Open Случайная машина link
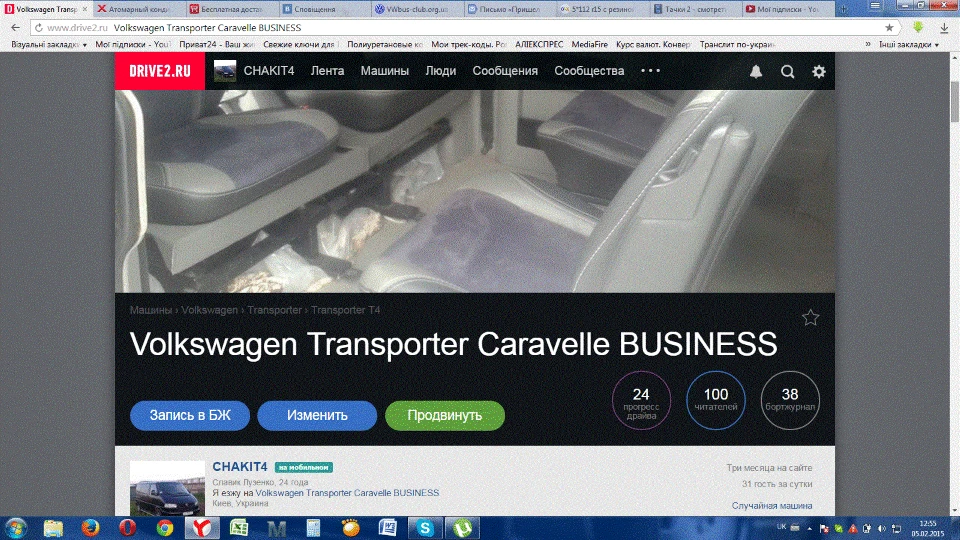960x540 pixels. (x=772, y=506)
